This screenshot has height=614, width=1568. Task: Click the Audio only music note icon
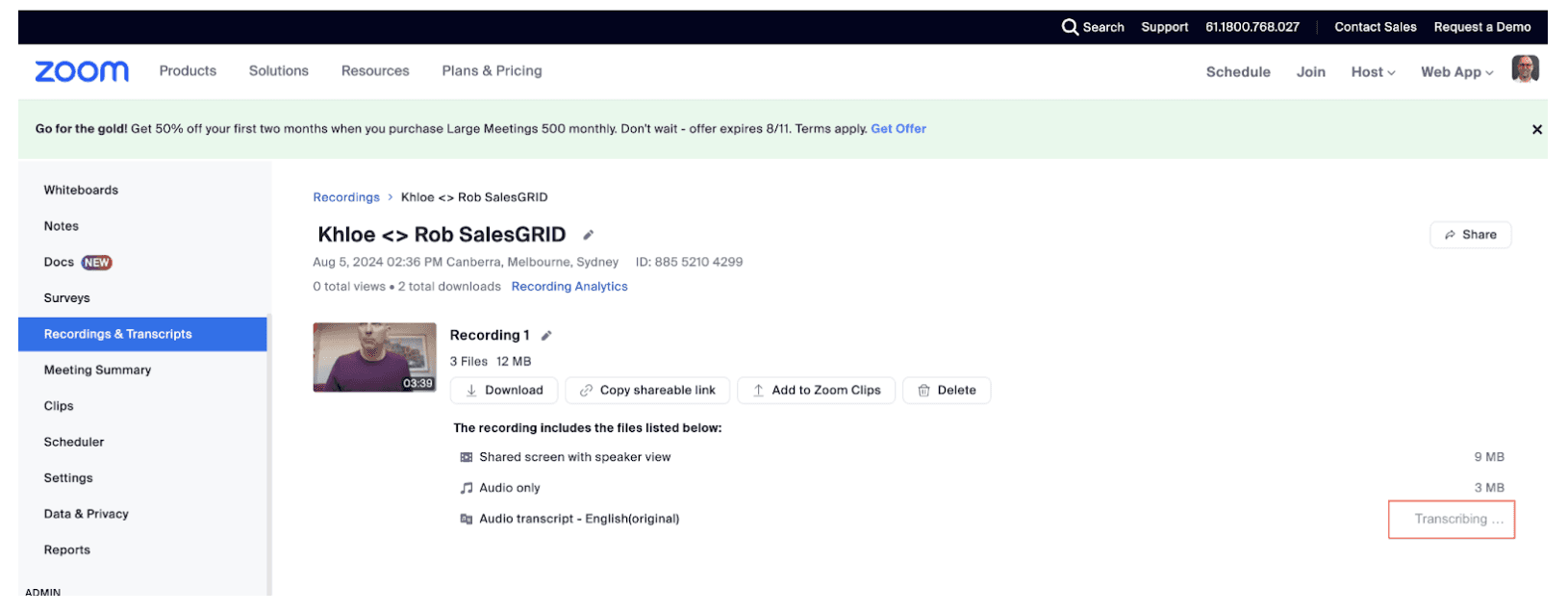[x=467, y=488]
